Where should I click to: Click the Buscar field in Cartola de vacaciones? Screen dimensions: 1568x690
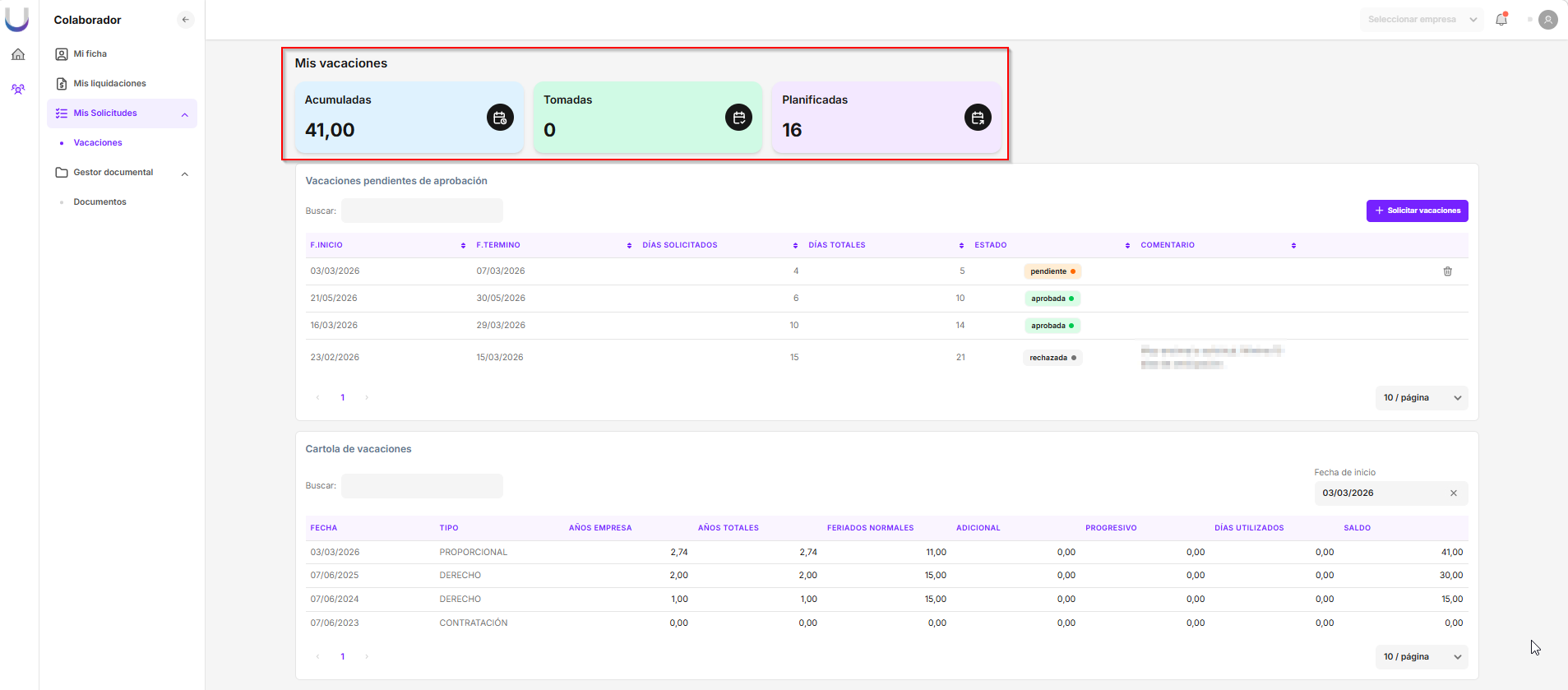point(422,486)
